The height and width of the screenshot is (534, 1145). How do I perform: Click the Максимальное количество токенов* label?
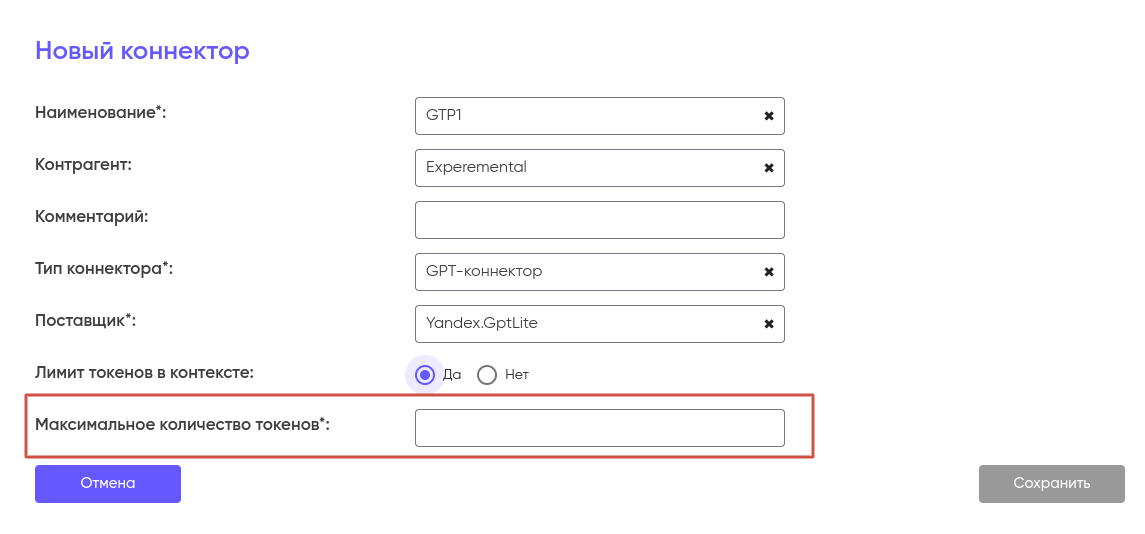(182, 424)
